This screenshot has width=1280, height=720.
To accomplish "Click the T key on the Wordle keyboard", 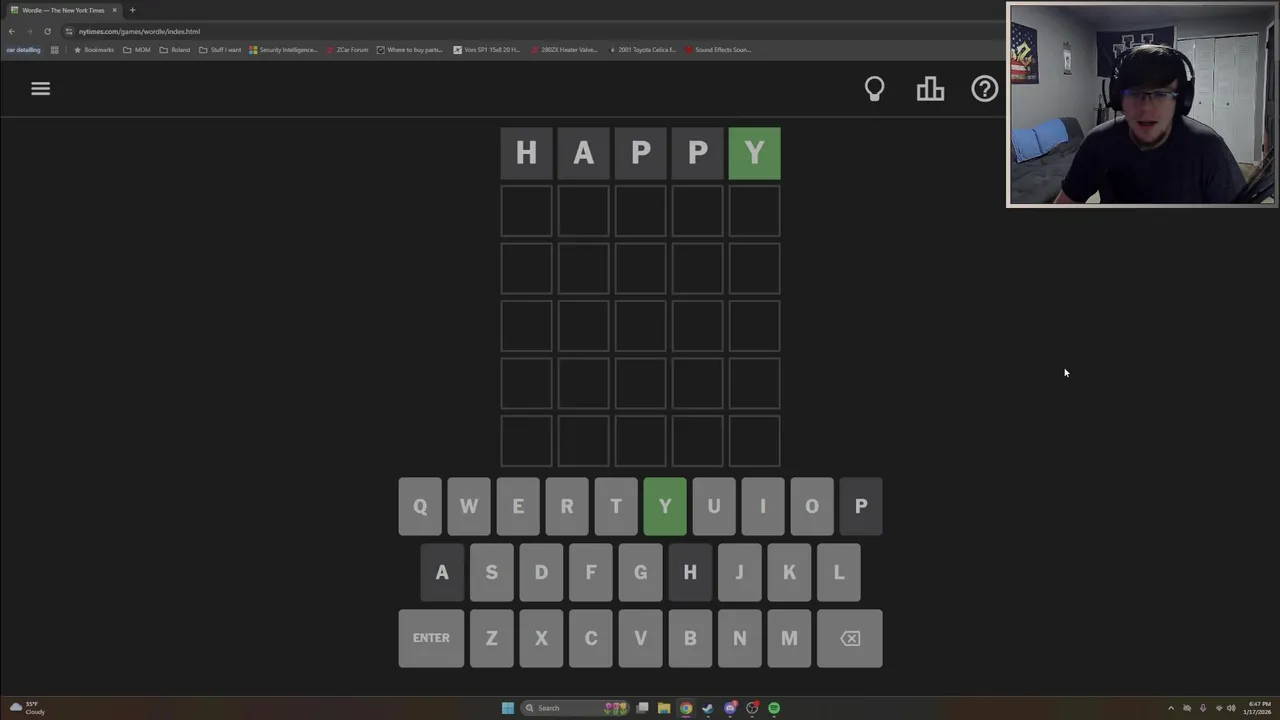I will 616,506.
